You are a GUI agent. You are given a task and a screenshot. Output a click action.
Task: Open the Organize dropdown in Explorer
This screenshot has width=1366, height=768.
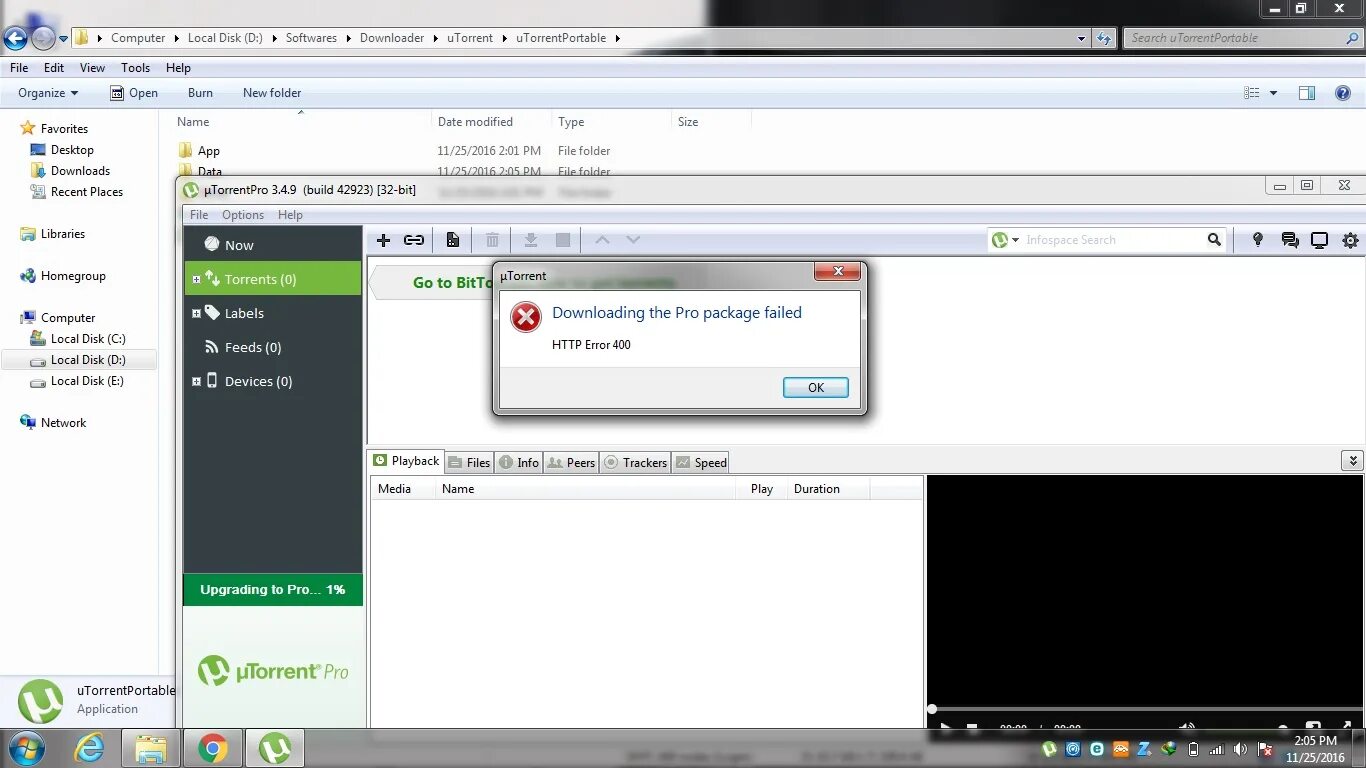pyautogui.click(x=47, y=93)
